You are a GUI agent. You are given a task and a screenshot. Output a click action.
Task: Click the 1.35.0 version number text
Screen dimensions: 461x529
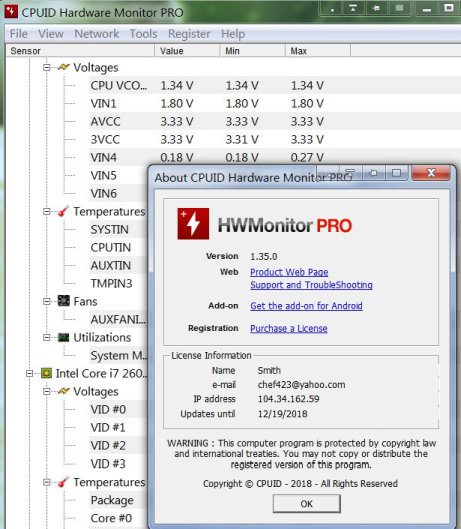pos(264,256)
